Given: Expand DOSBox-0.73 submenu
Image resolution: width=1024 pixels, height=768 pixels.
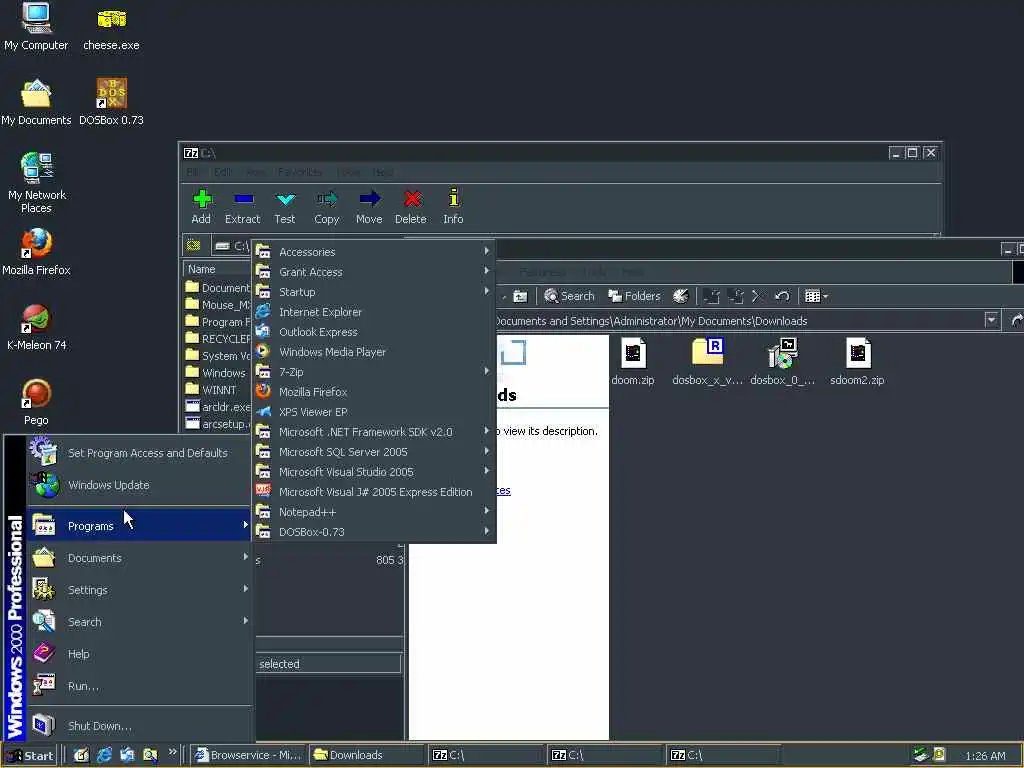Looking at the screenshot, I should 374,532.
